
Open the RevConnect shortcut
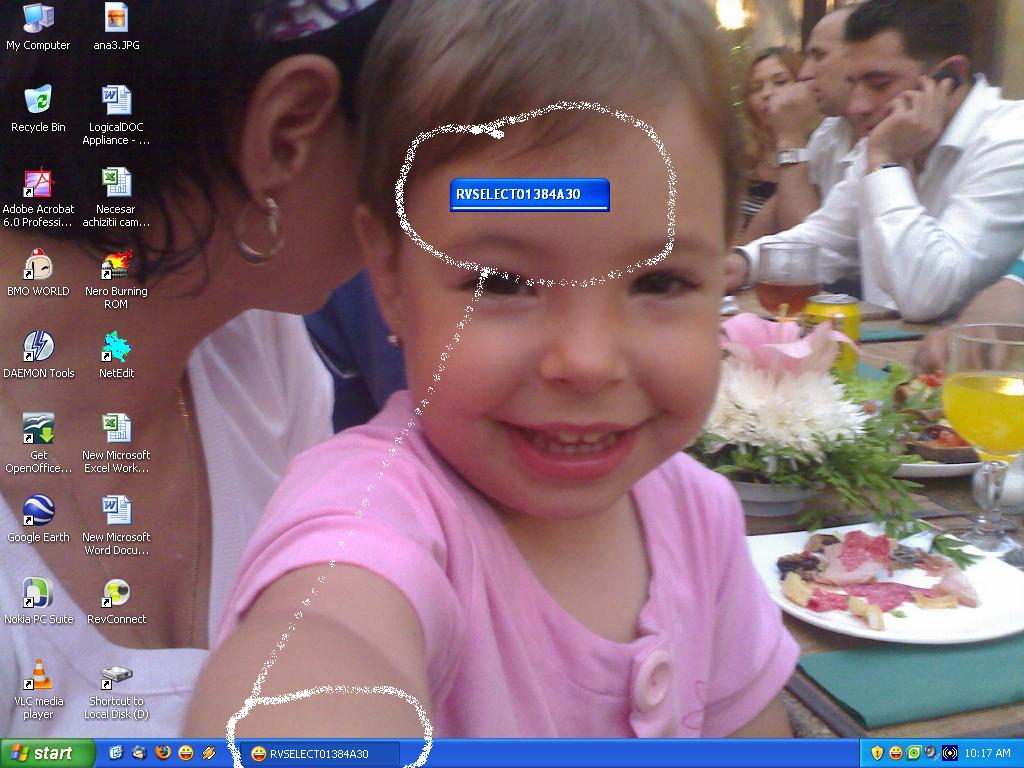116,593
